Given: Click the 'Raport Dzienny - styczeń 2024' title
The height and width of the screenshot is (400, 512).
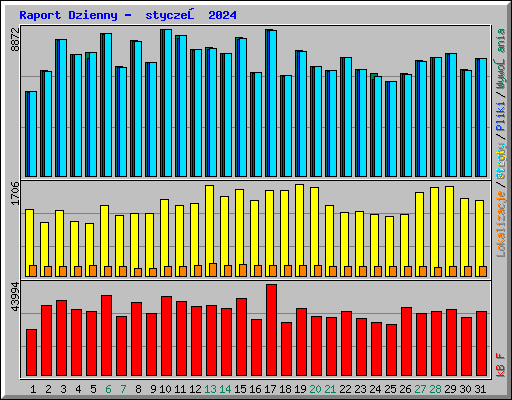Looking at the screenshot, I should 128,15.
